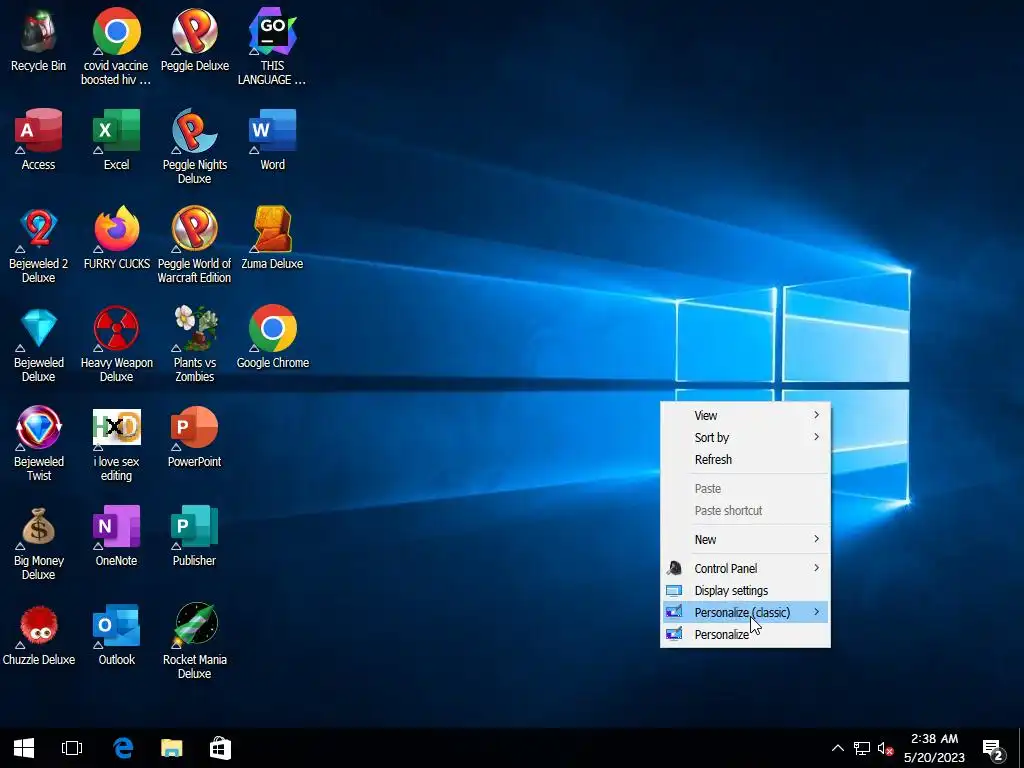Select the Word desktop shortcut
1024x768 pixels.
[x=272, y=140]
